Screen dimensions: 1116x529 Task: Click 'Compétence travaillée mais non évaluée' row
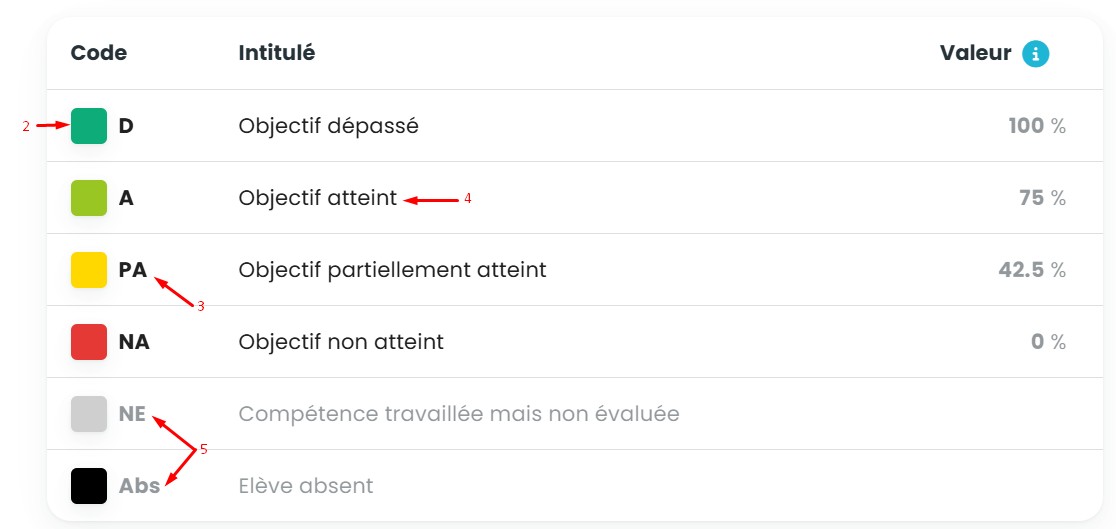(x=458, y=414)
